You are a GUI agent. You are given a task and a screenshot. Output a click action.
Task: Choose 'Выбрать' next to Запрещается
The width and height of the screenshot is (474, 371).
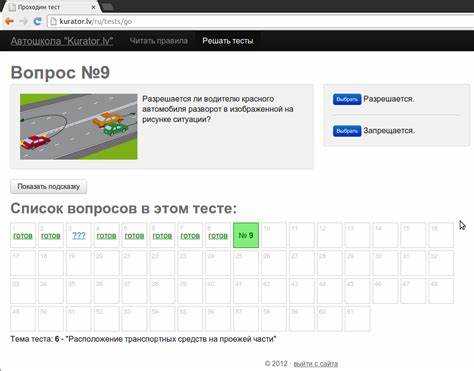pyautogui.click(x=347, y=131)
